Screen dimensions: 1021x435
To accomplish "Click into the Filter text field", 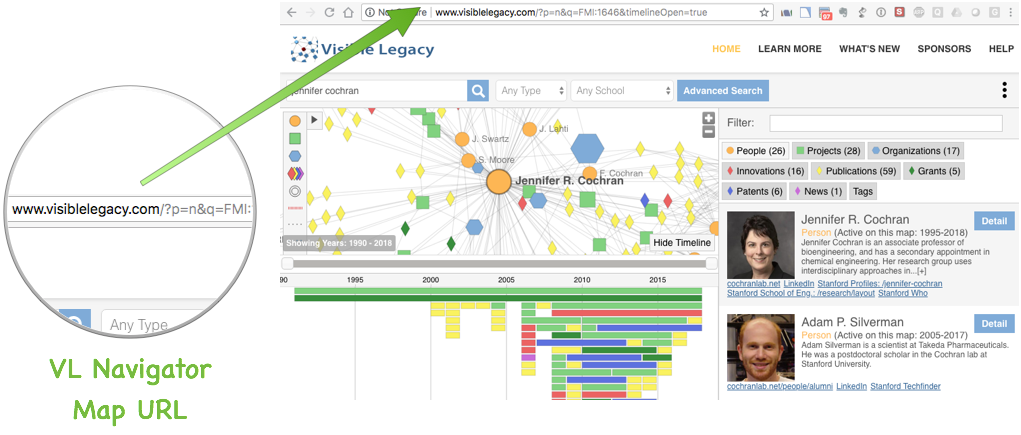I will [883, 123].
